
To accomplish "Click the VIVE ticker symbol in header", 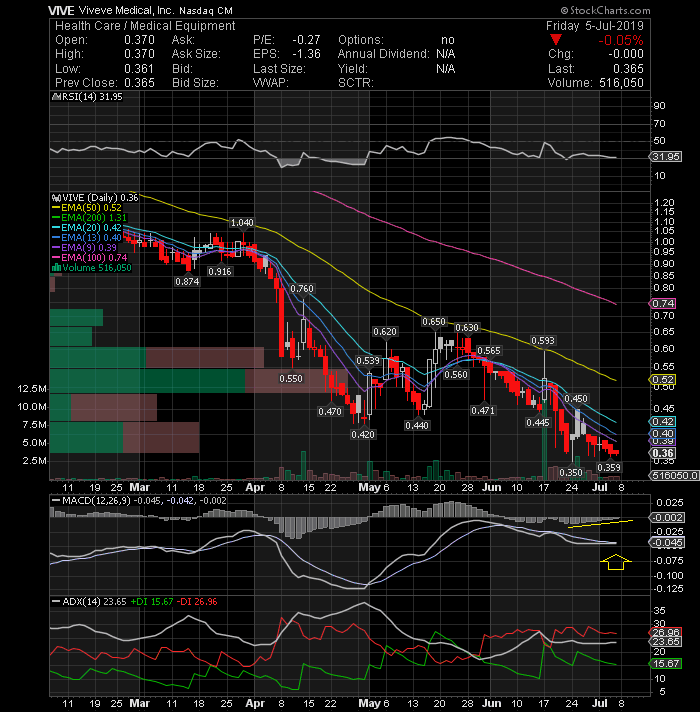I will (x=61, y=10).
